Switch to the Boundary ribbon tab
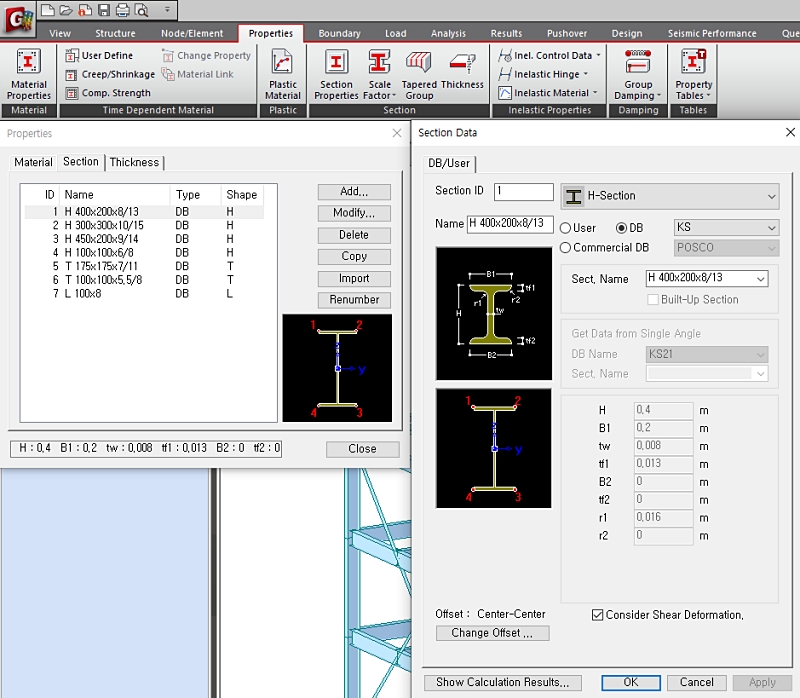 [x=339, y=33]
